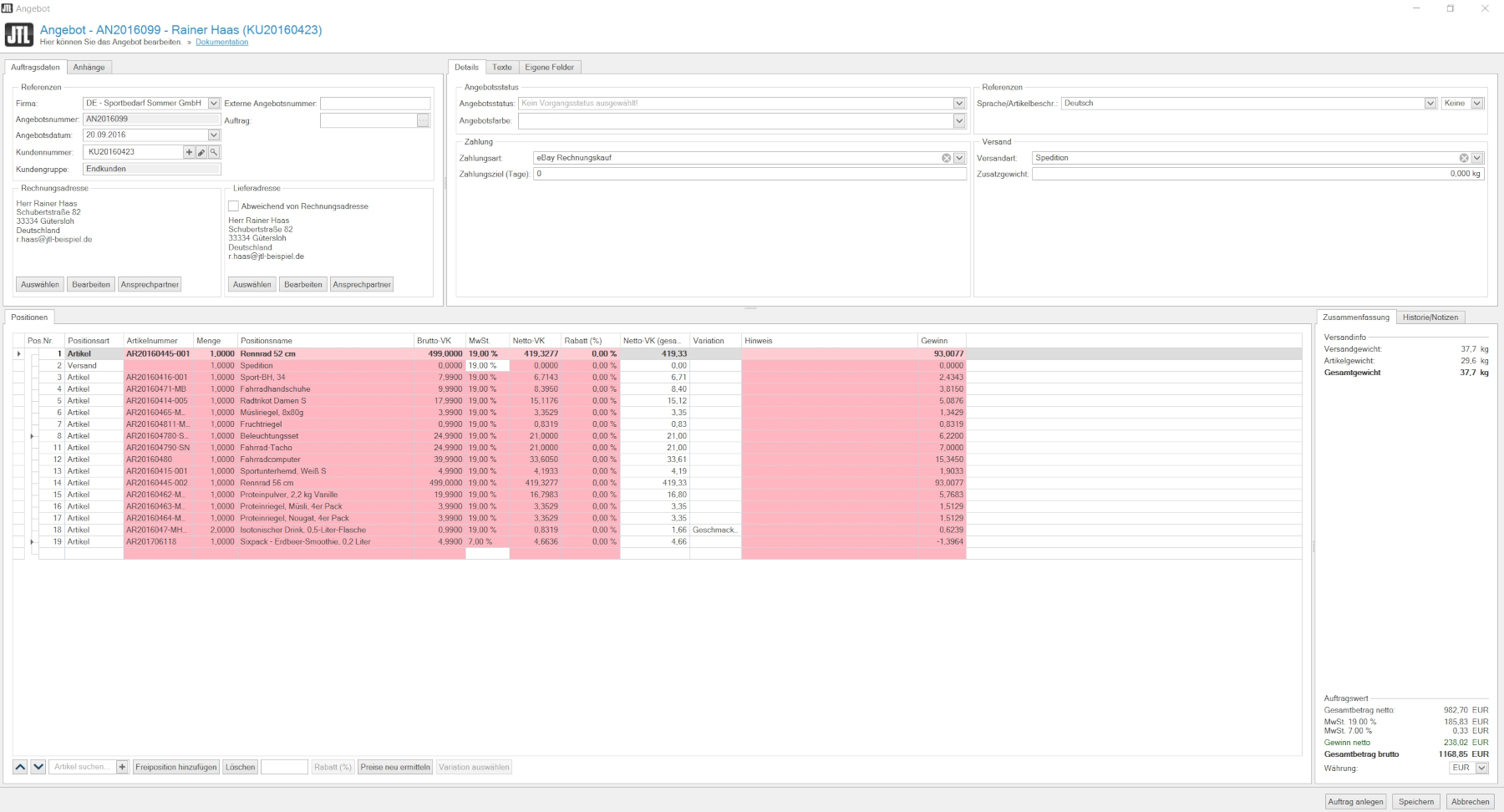The width and height of the screenshot is (1504, 812).
Task: Click the magnifier search icon beside Kundennummer
Action: pyautogui.click(x=214, y=152)
